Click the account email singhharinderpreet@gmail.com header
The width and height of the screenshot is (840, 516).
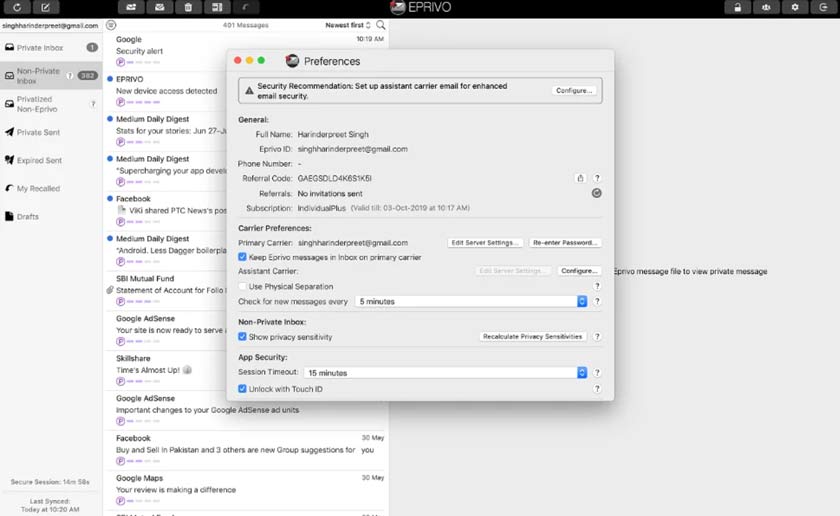pyautogui.click(x=50, y=25)
